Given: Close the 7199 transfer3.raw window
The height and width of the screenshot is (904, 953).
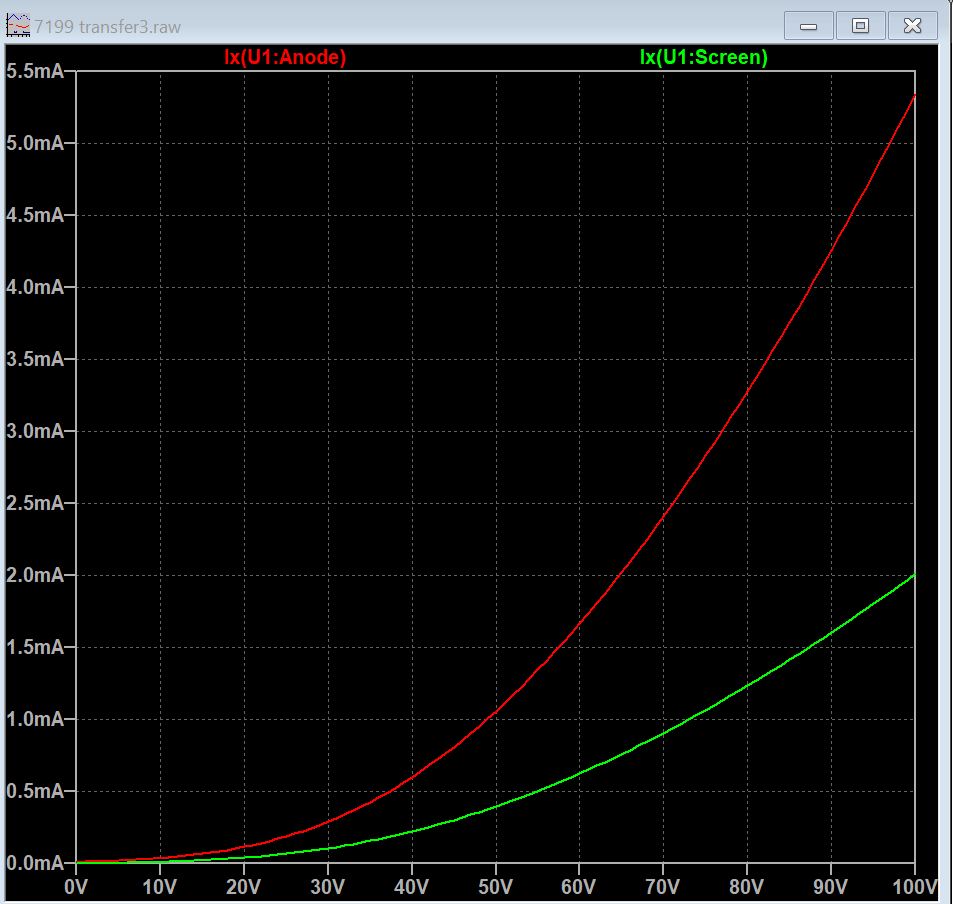Looking at the screenshot, I should coord(913,26).
